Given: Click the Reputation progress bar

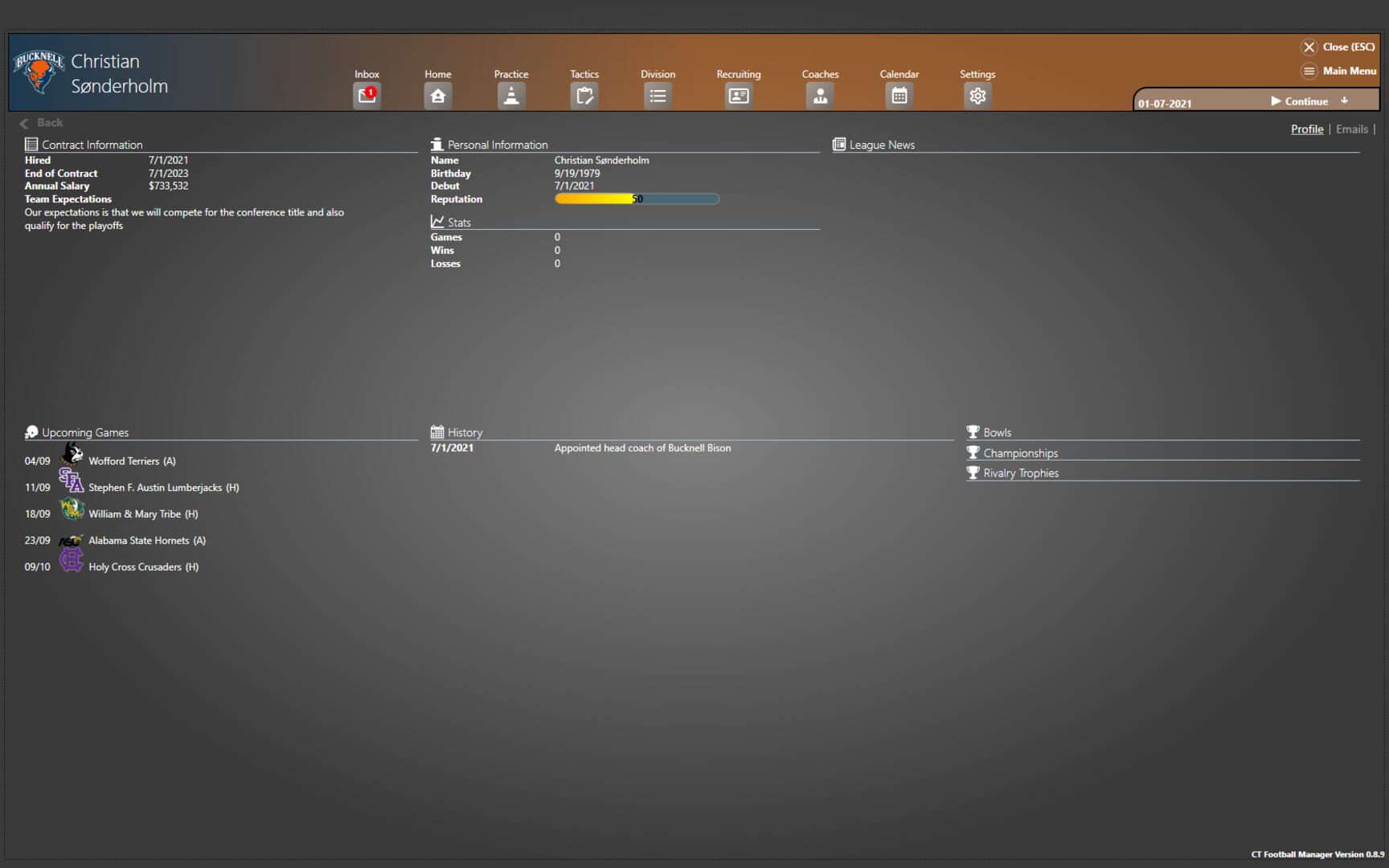Looking at the screenshot, I should (x=637, y=199).
